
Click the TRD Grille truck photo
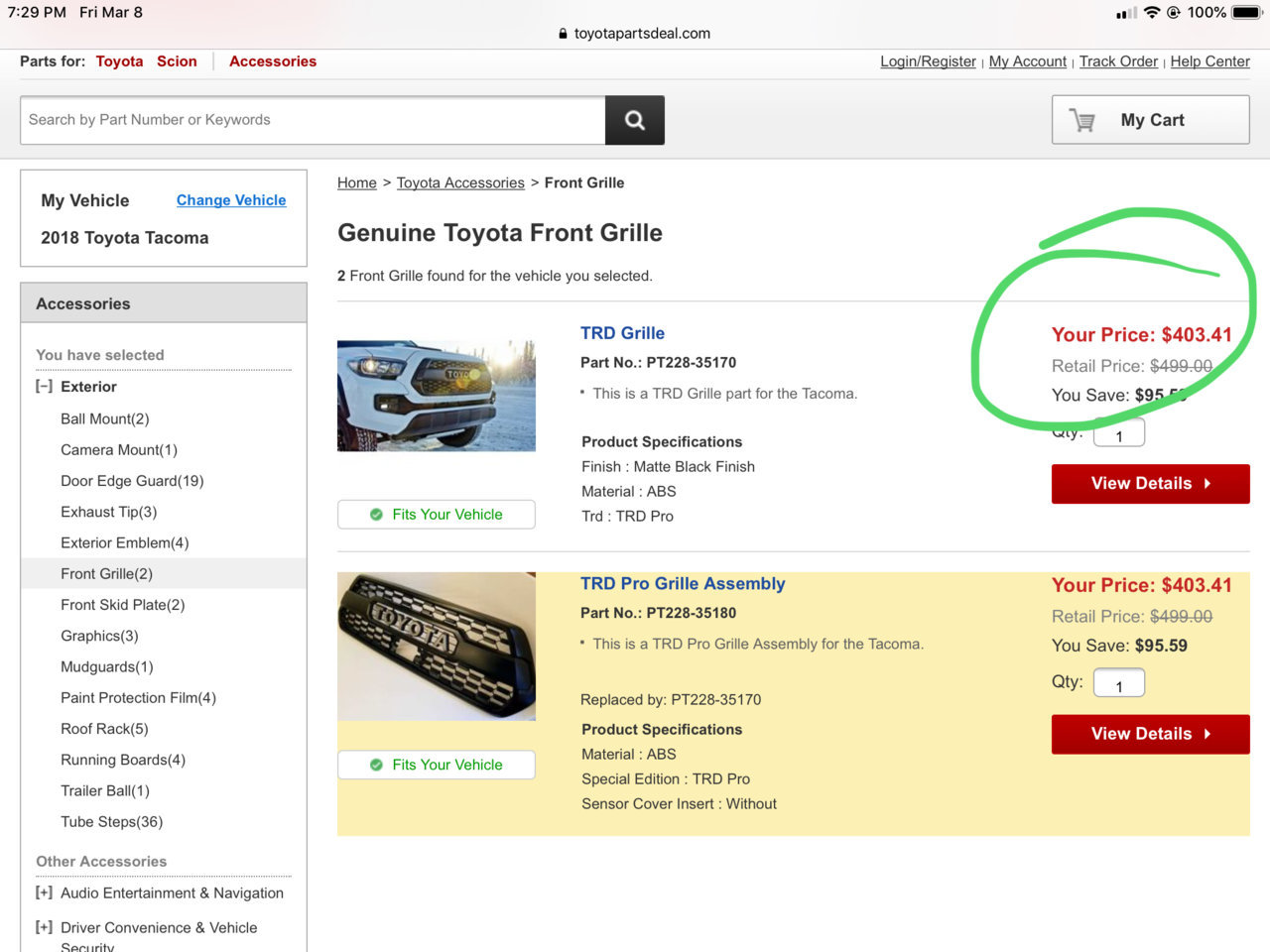click(437, 396)
